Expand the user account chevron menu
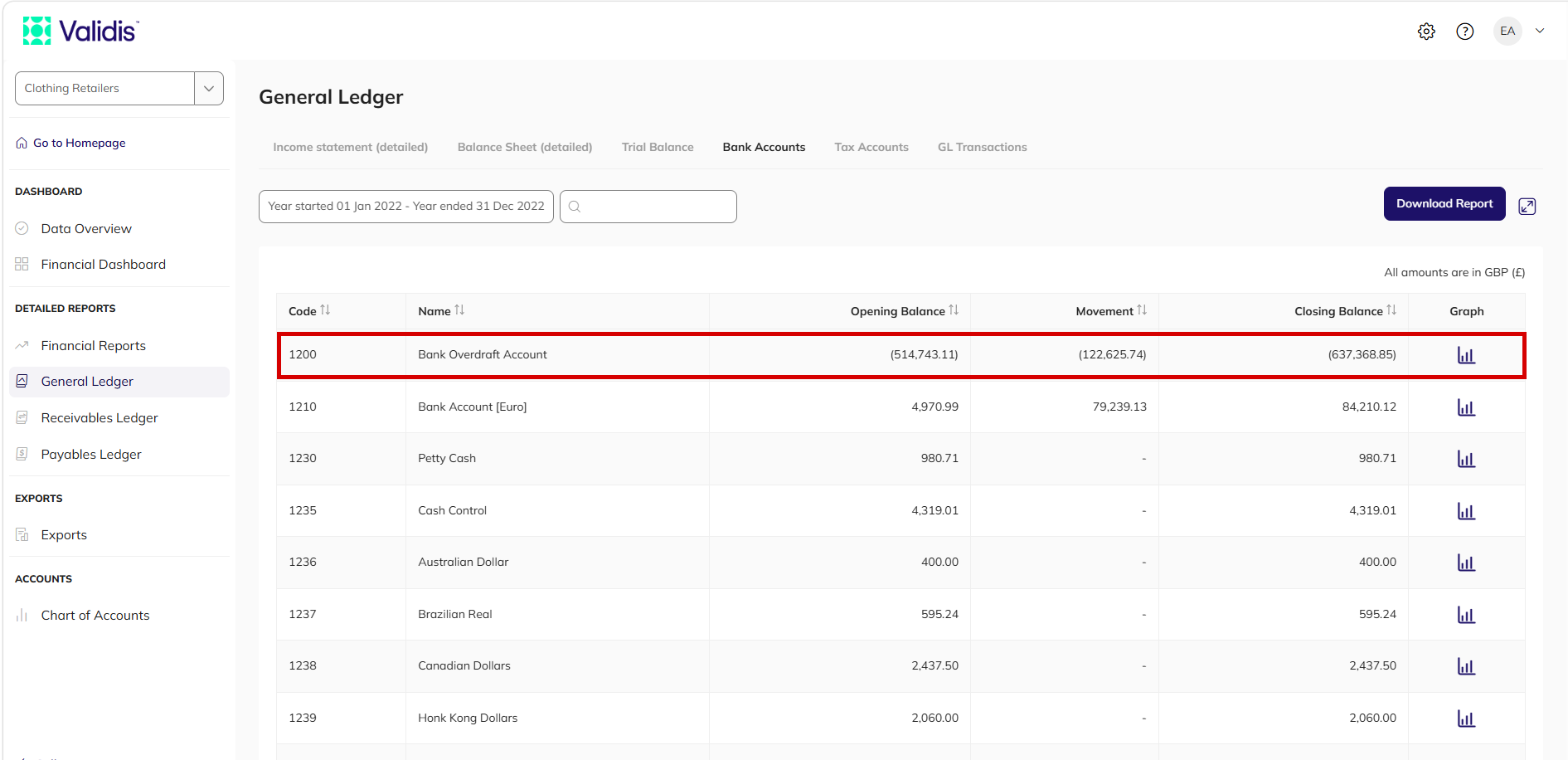The width and height of the screenshot is (1568, 760). tap(1540, 31)
